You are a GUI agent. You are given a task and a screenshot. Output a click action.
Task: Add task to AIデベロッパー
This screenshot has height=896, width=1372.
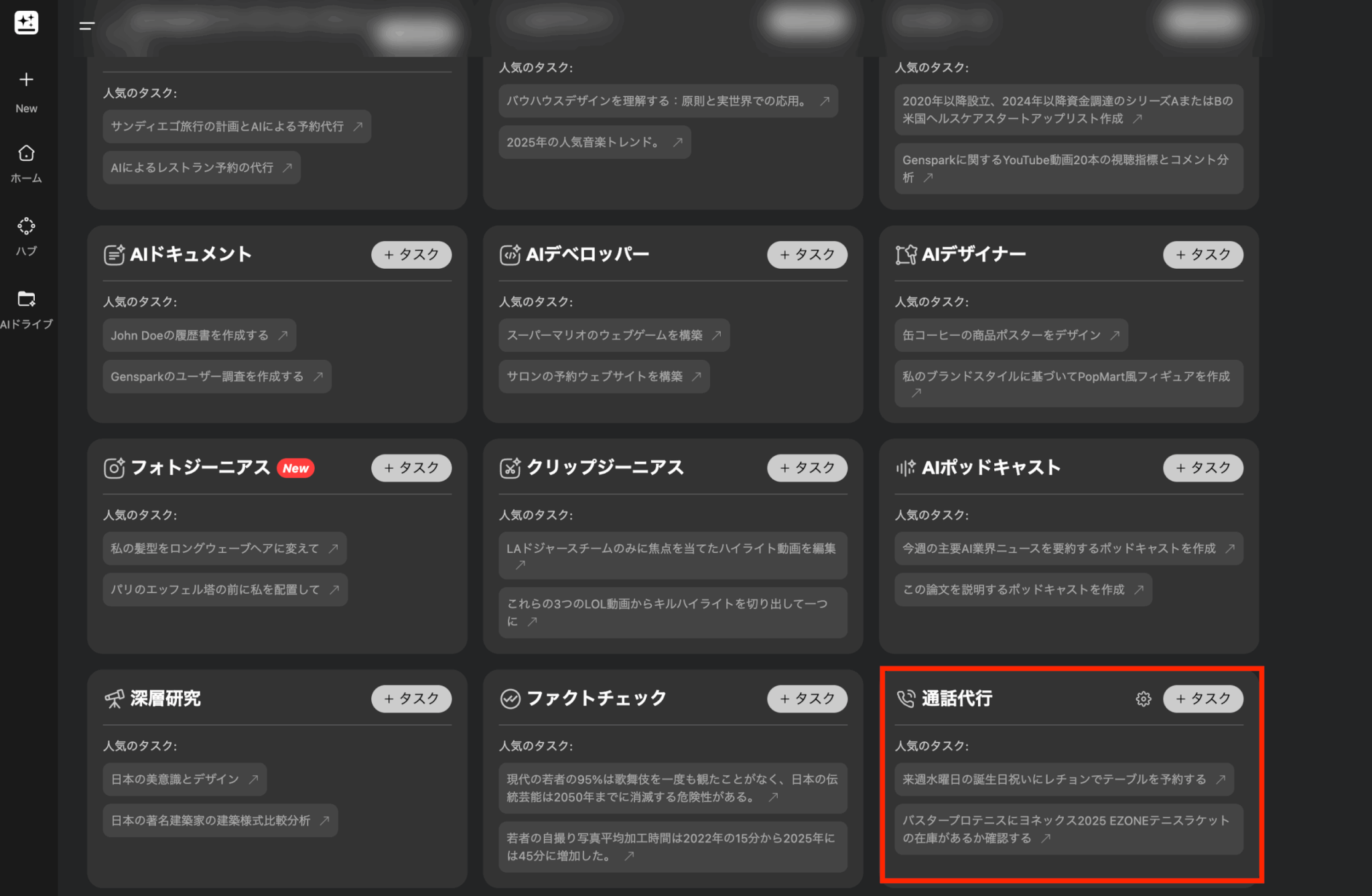[807, 255]
